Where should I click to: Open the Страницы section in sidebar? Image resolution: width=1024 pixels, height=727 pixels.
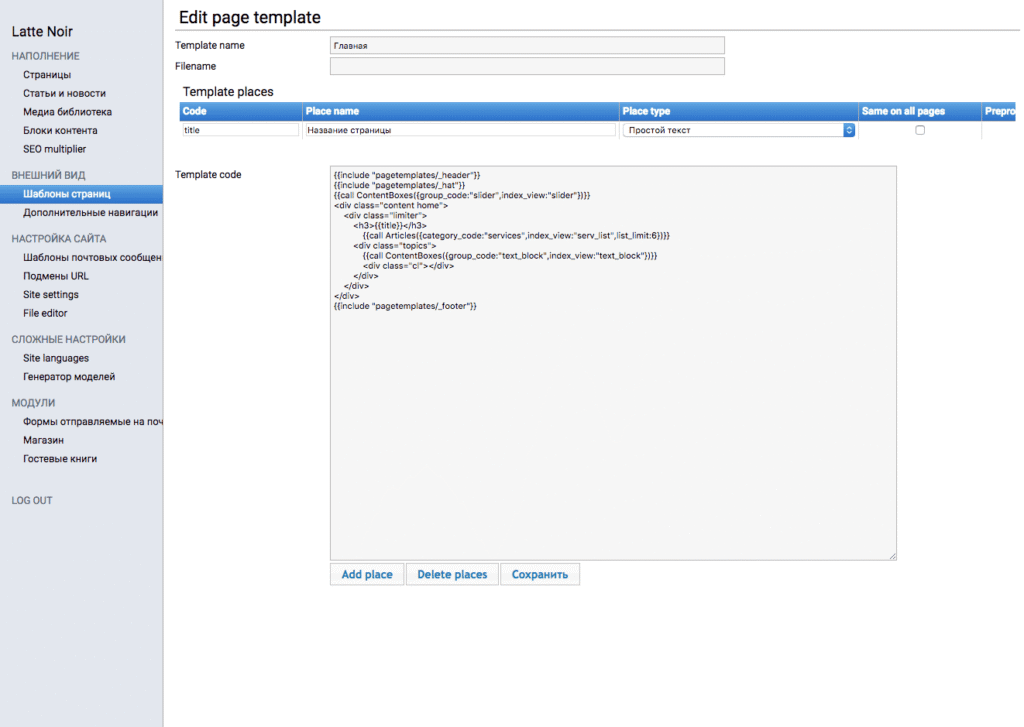pyautogui.click(x=47, y=75)
